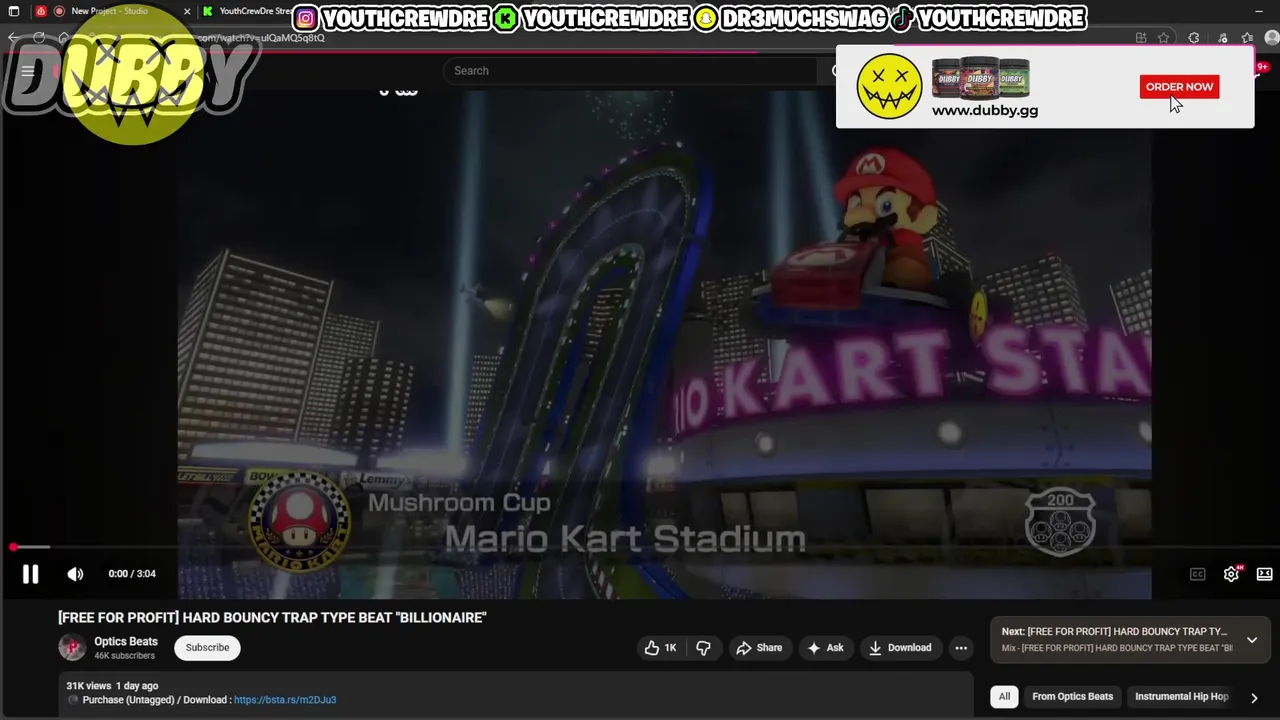The height and width of the screenshot is (720, 1280).
Task: Open the Optics Beats channel avatar
Action: (72, 648)
